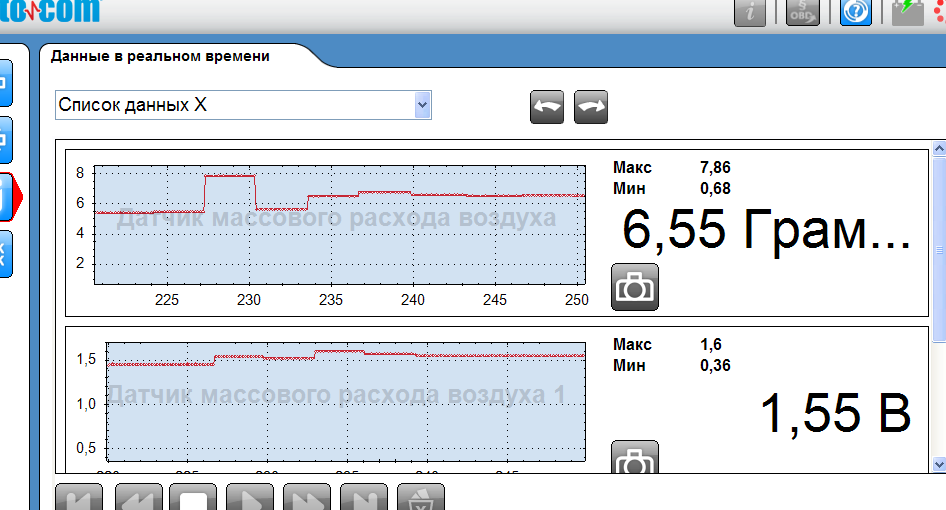946x510 pixels.
Task: Click the right curved arrow button
Action: [591, 107]
